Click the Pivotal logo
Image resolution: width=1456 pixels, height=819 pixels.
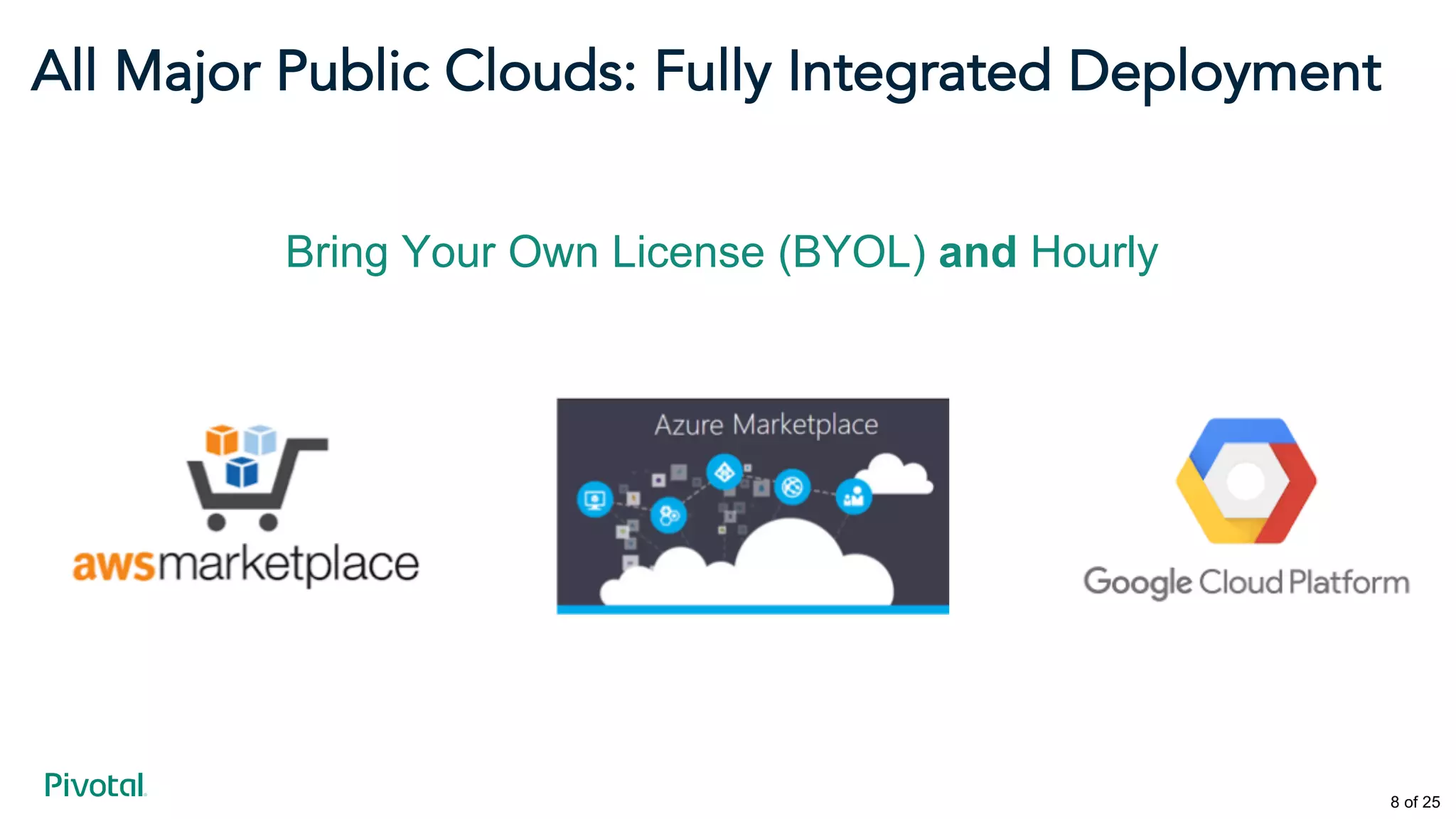[x=95, y=785]
